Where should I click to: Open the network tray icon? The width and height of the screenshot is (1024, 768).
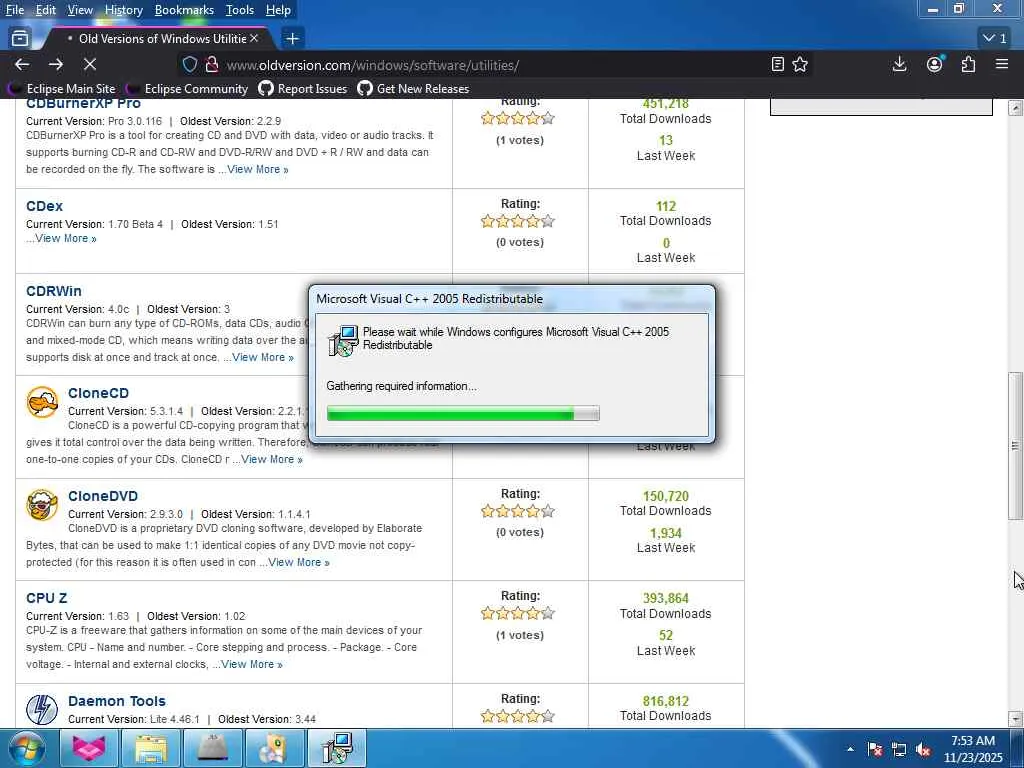pos(899,750)
